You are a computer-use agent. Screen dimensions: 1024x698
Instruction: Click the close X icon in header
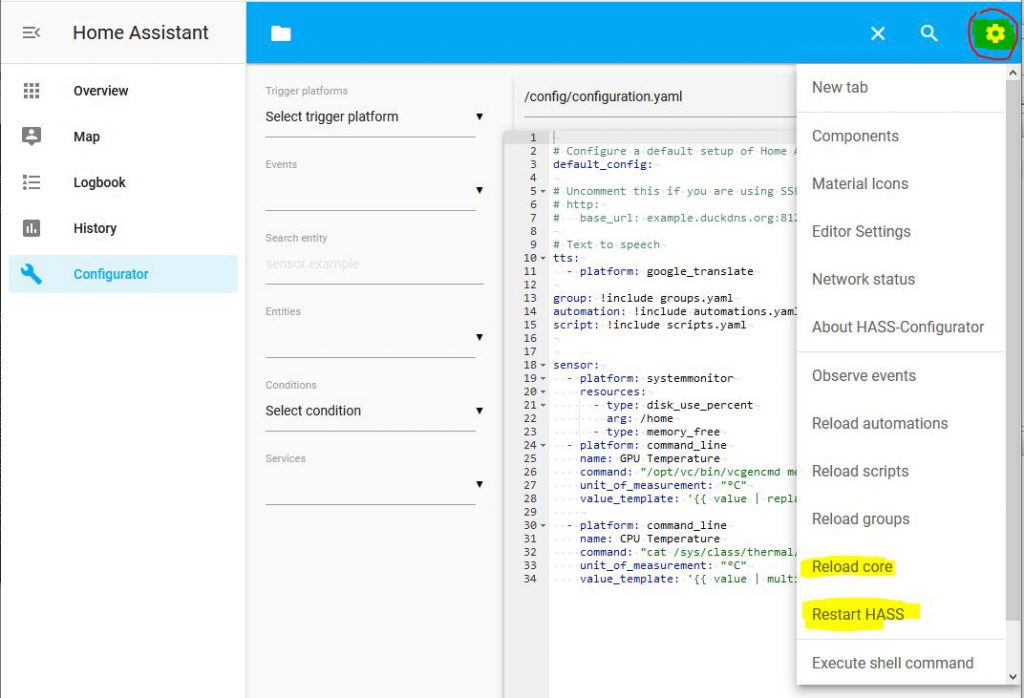click(x=878, y=33)
